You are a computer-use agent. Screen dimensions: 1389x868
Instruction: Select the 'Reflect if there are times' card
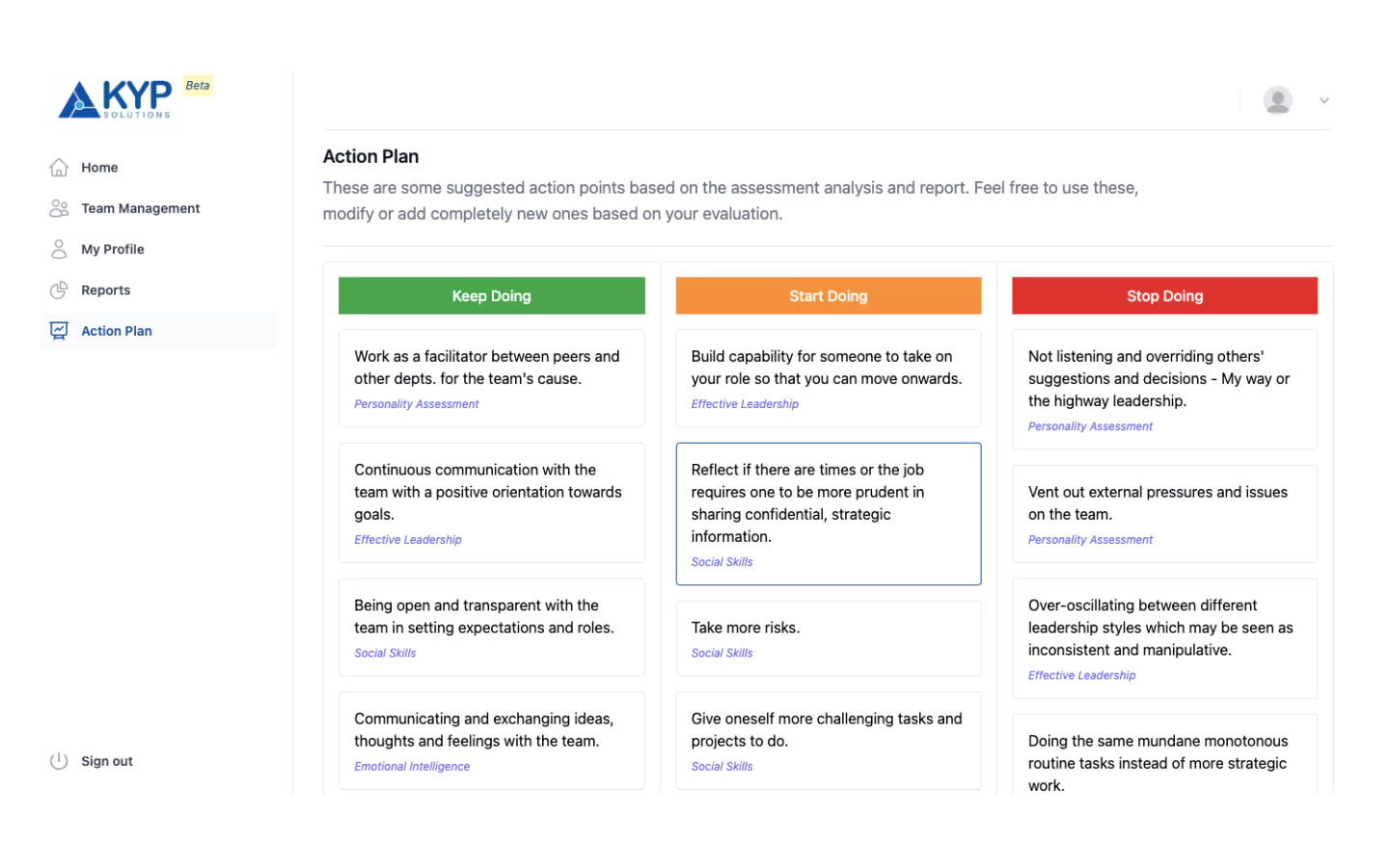[x=828, y=513]
